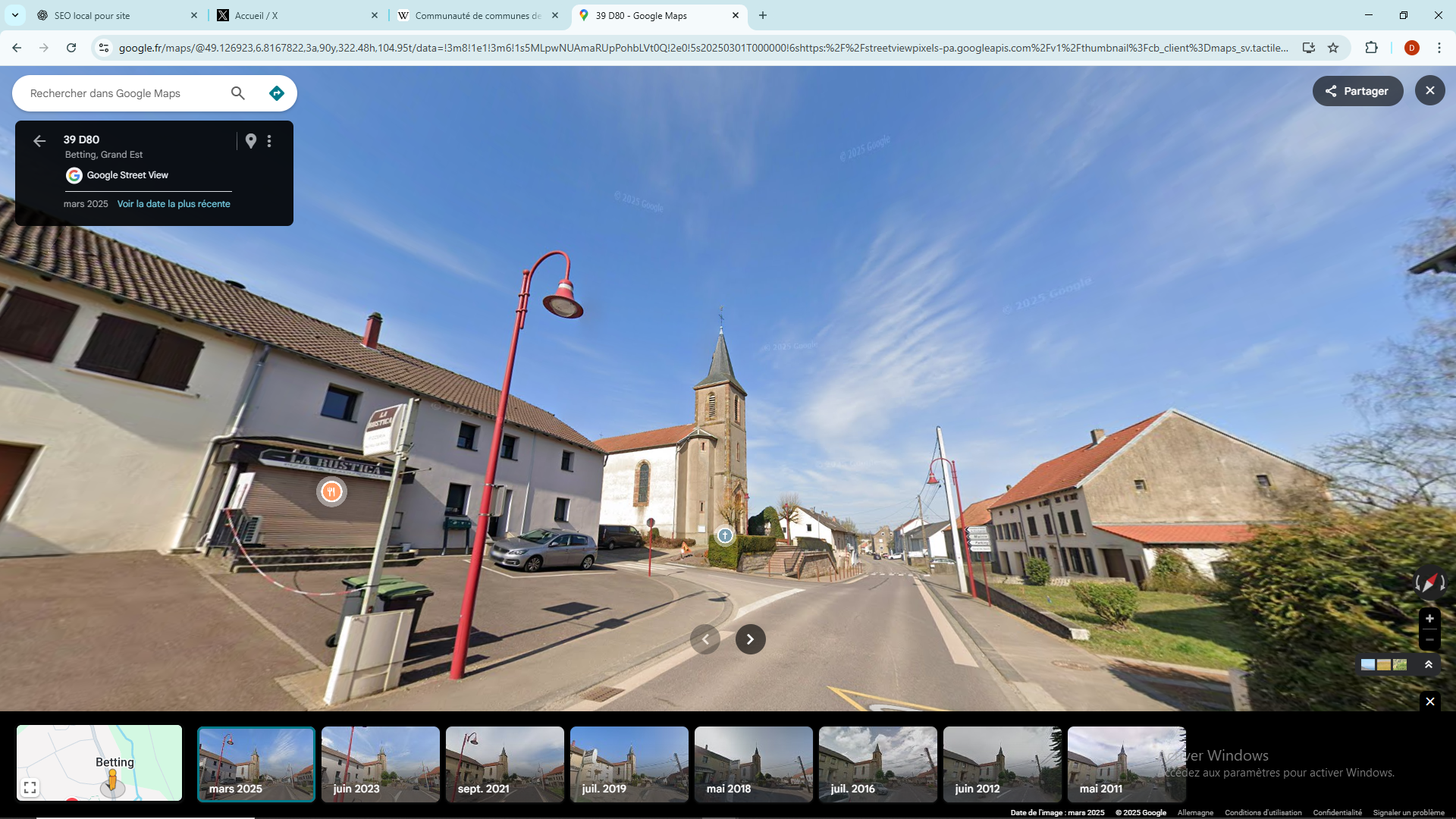Click 'Signaler un problème' footer link

pyautogui.click(x=1408, y=813)
